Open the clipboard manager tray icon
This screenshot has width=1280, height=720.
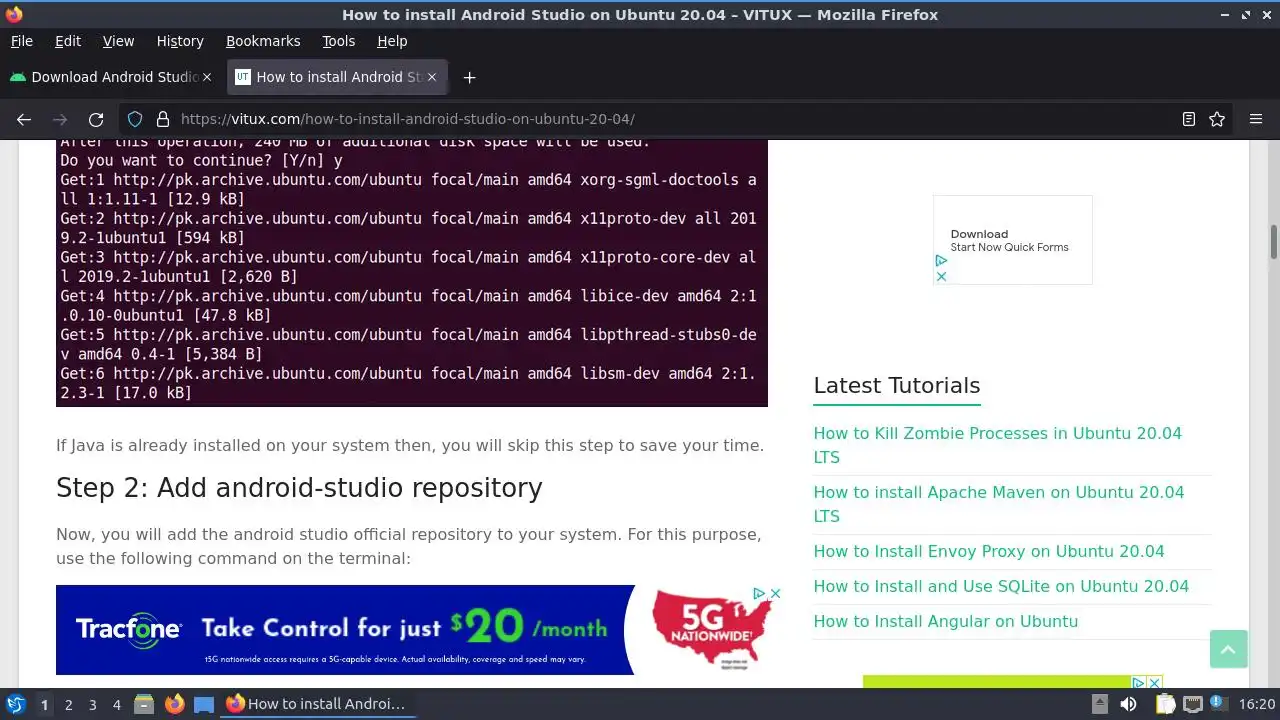1166,704
